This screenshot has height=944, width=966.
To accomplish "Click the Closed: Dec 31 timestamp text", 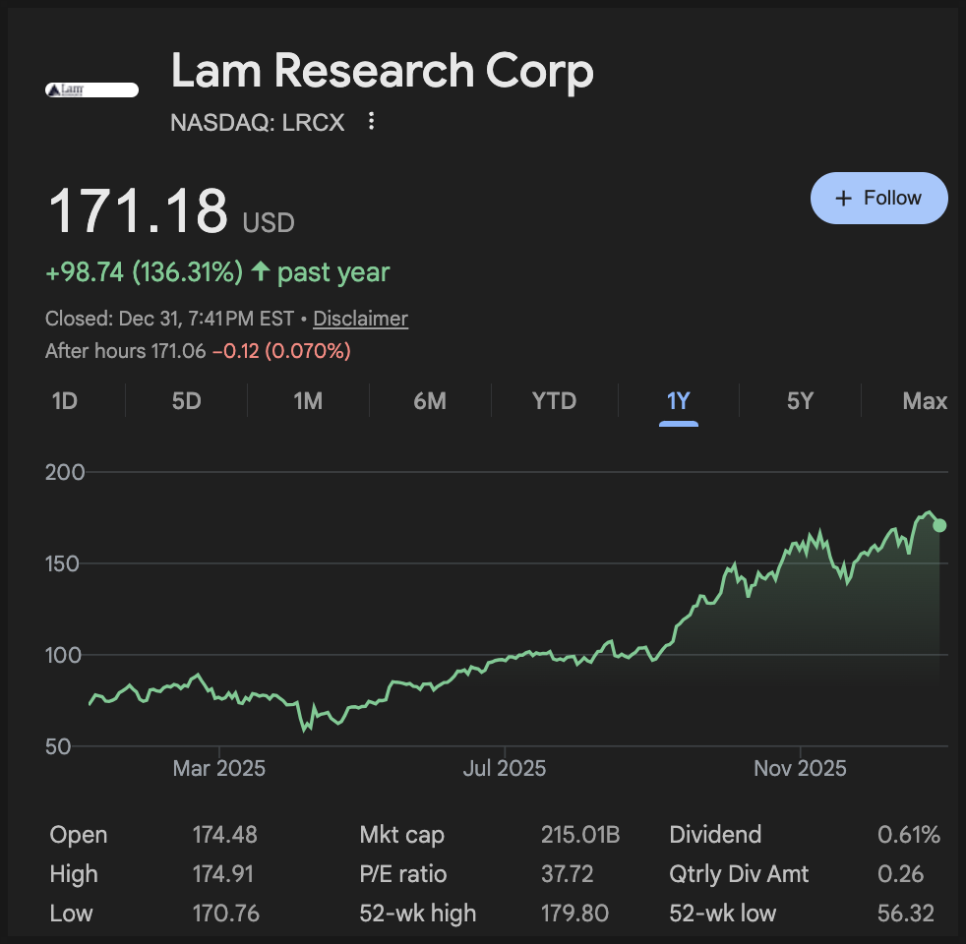I will tap(169, 319).
